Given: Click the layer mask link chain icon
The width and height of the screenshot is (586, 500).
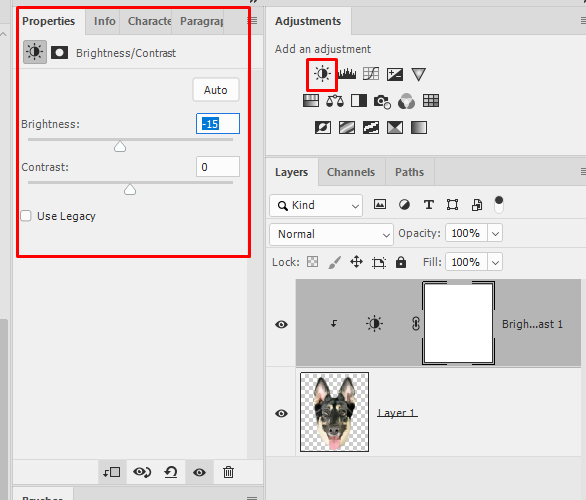Looking at the screenshot, I should 416,324.
